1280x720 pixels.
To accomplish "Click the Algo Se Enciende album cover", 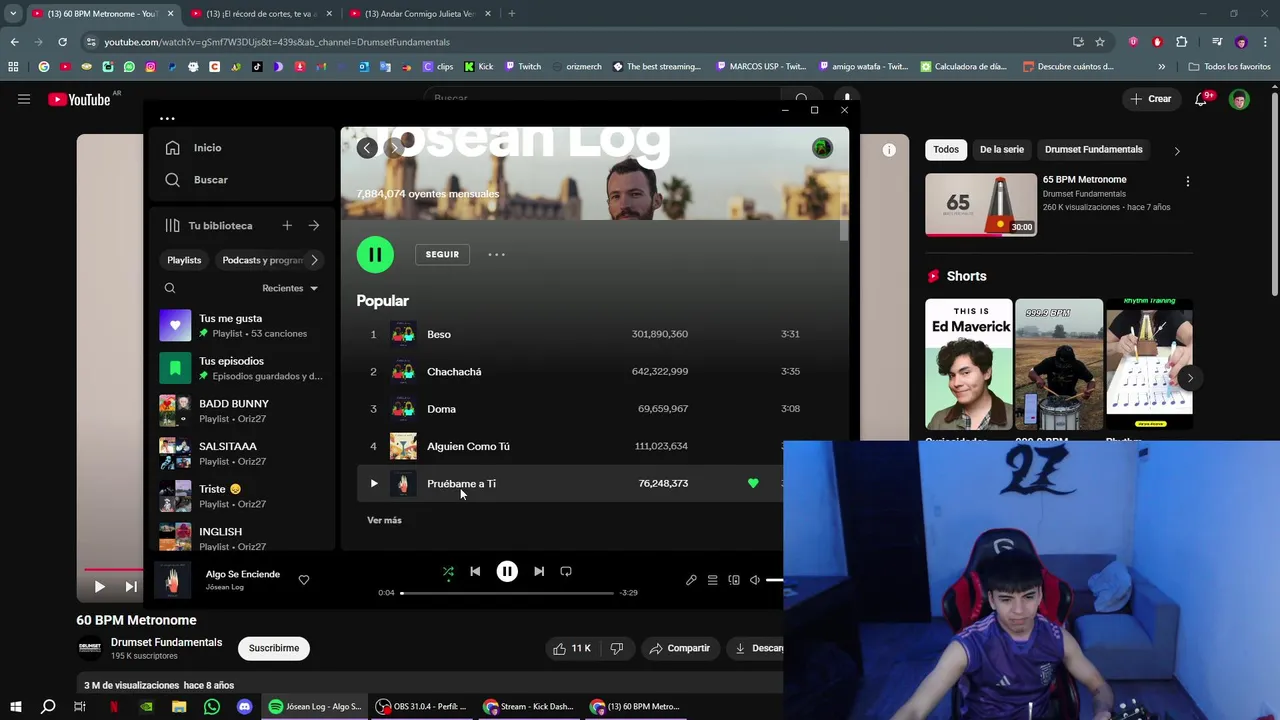I will pyautogui.click(x=172, y=580).
